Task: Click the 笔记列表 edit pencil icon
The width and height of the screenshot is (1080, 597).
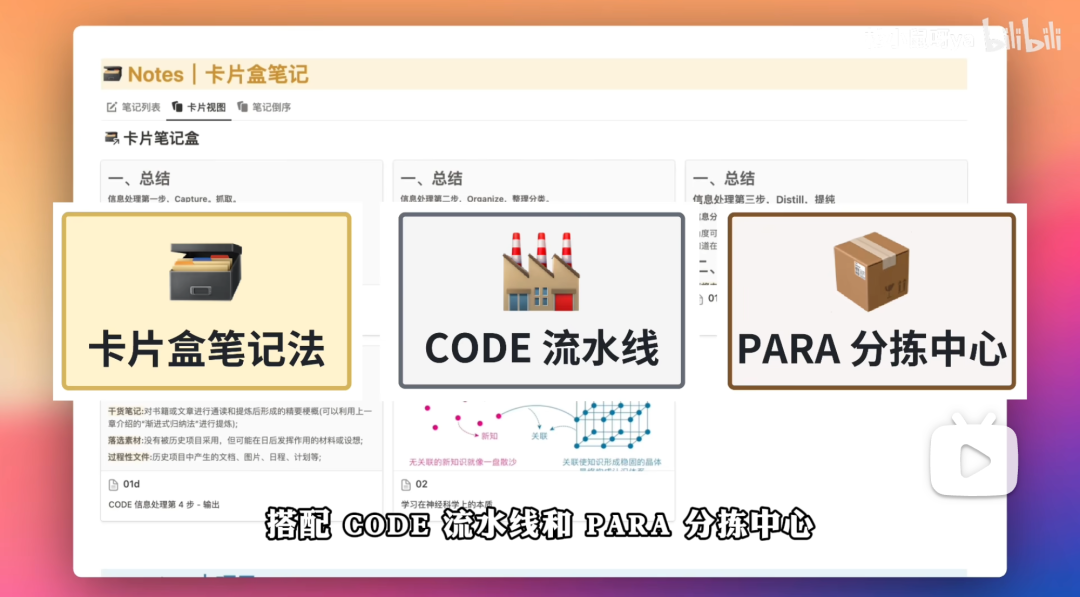Action: click(x=112, y=107)
